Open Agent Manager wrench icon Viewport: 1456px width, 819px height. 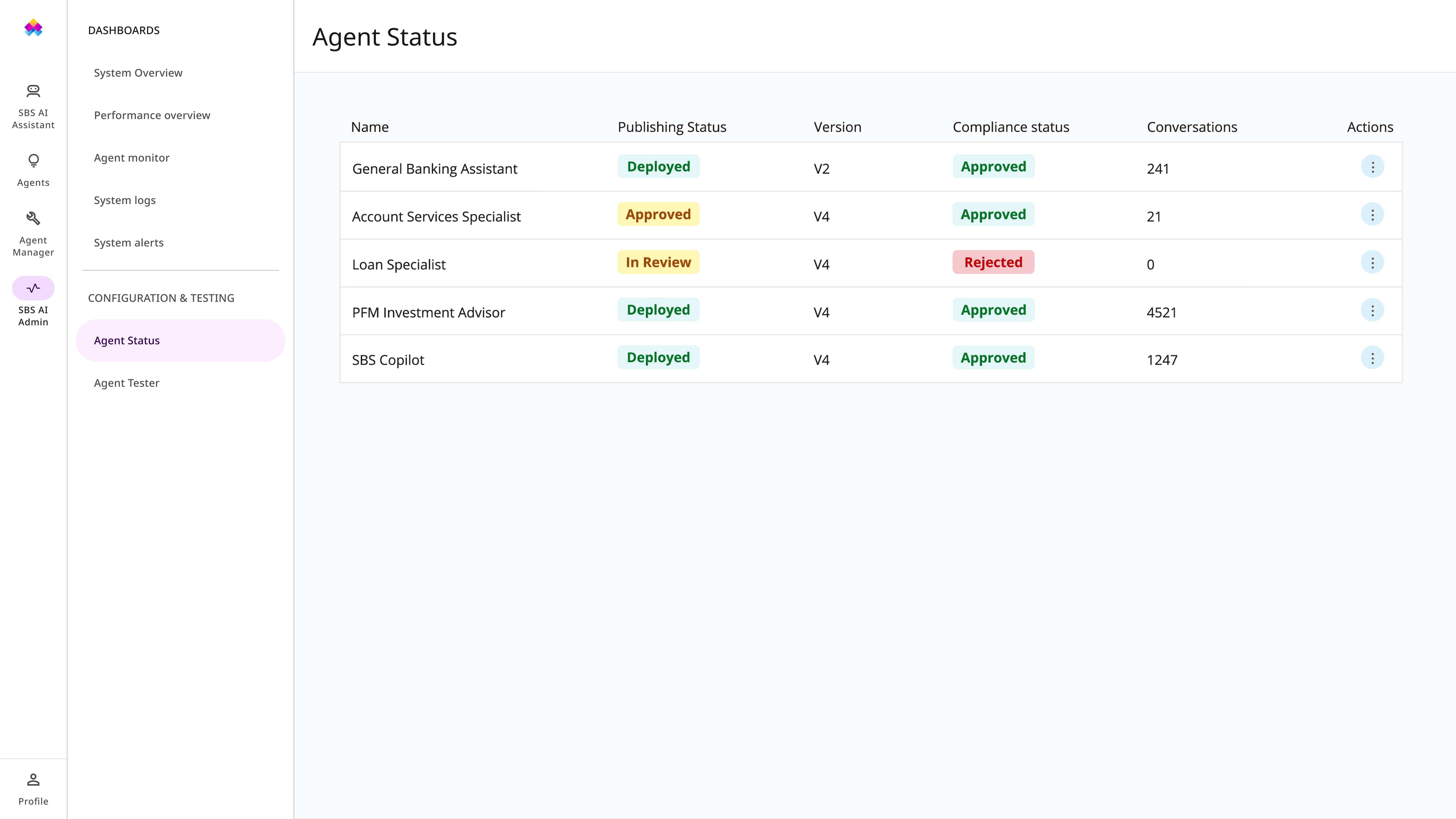coord(33,218)
